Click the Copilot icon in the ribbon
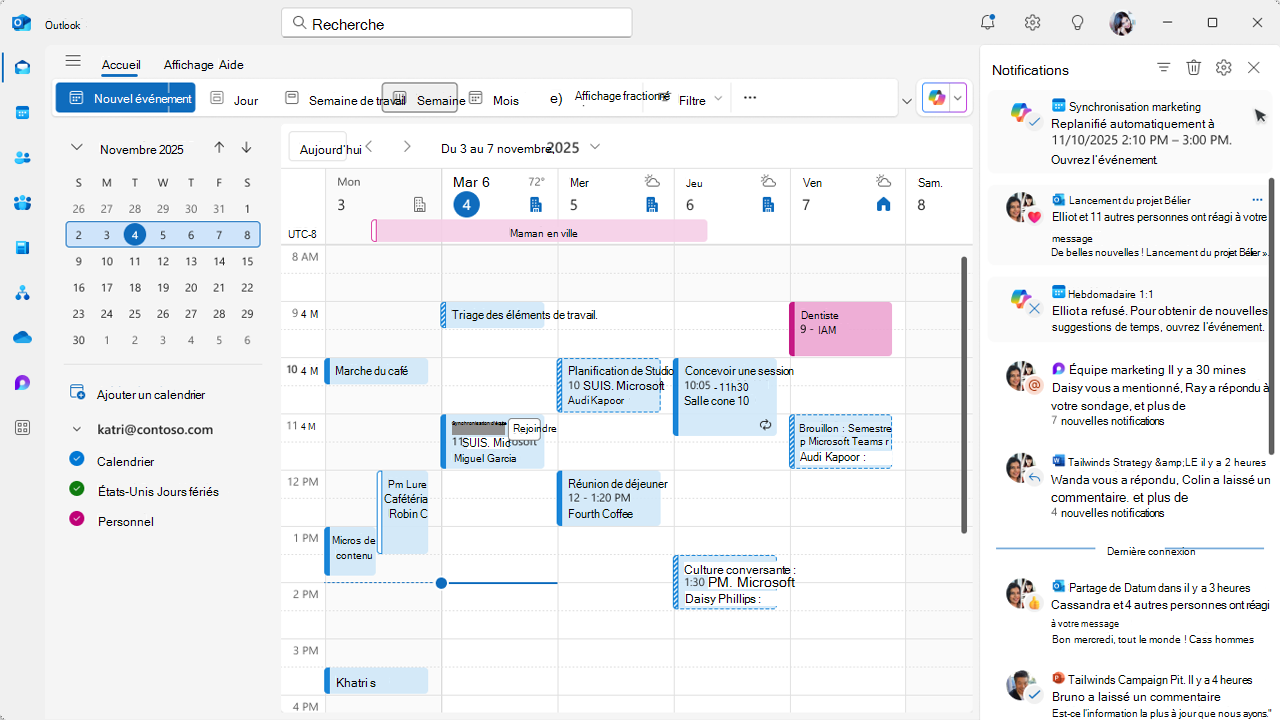This screenshot has height=720, width=1280. click(936, 97)
